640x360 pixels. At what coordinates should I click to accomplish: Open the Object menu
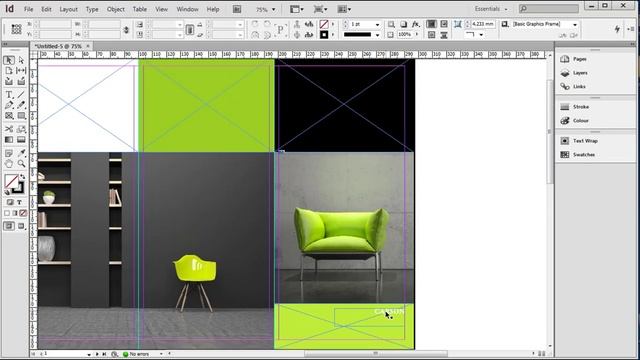click(116, 9)
